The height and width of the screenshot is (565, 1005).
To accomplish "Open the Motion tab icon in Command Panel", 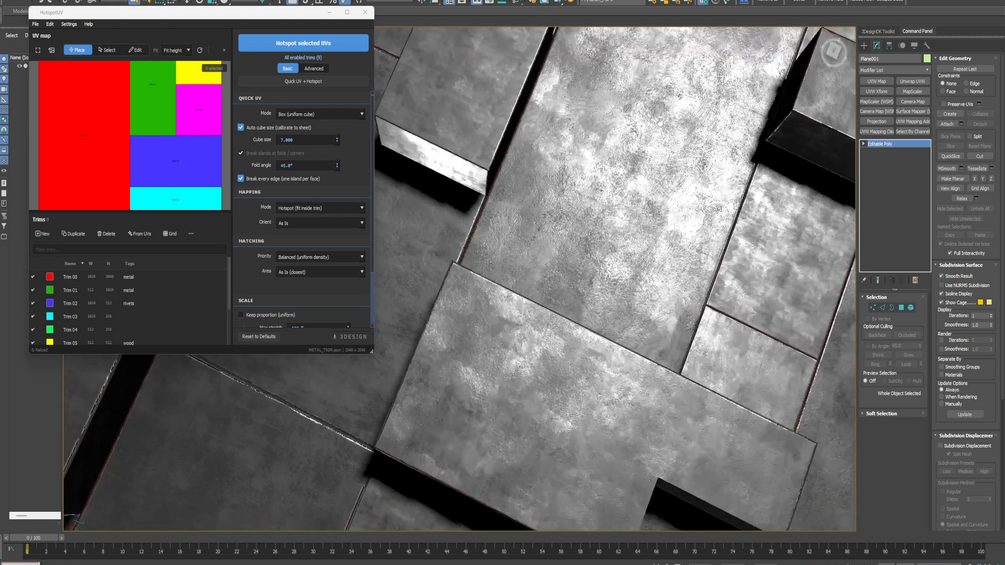I will point(902,45).
